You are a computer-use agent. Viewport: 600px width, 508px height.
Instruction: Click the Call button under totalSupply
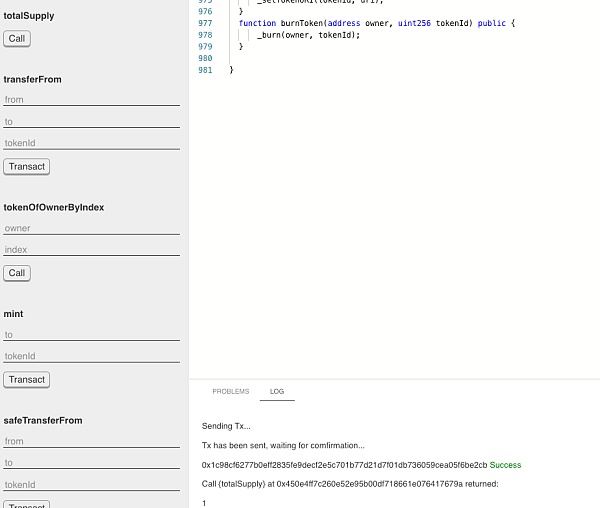pyautogui.click(x=16, y=39)
